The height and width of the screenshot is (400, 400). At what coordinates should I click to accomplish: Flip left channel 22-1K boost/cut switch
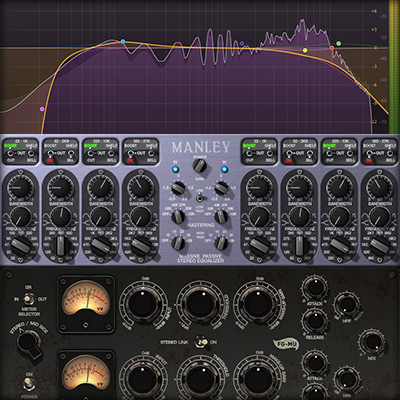(11, 153)
